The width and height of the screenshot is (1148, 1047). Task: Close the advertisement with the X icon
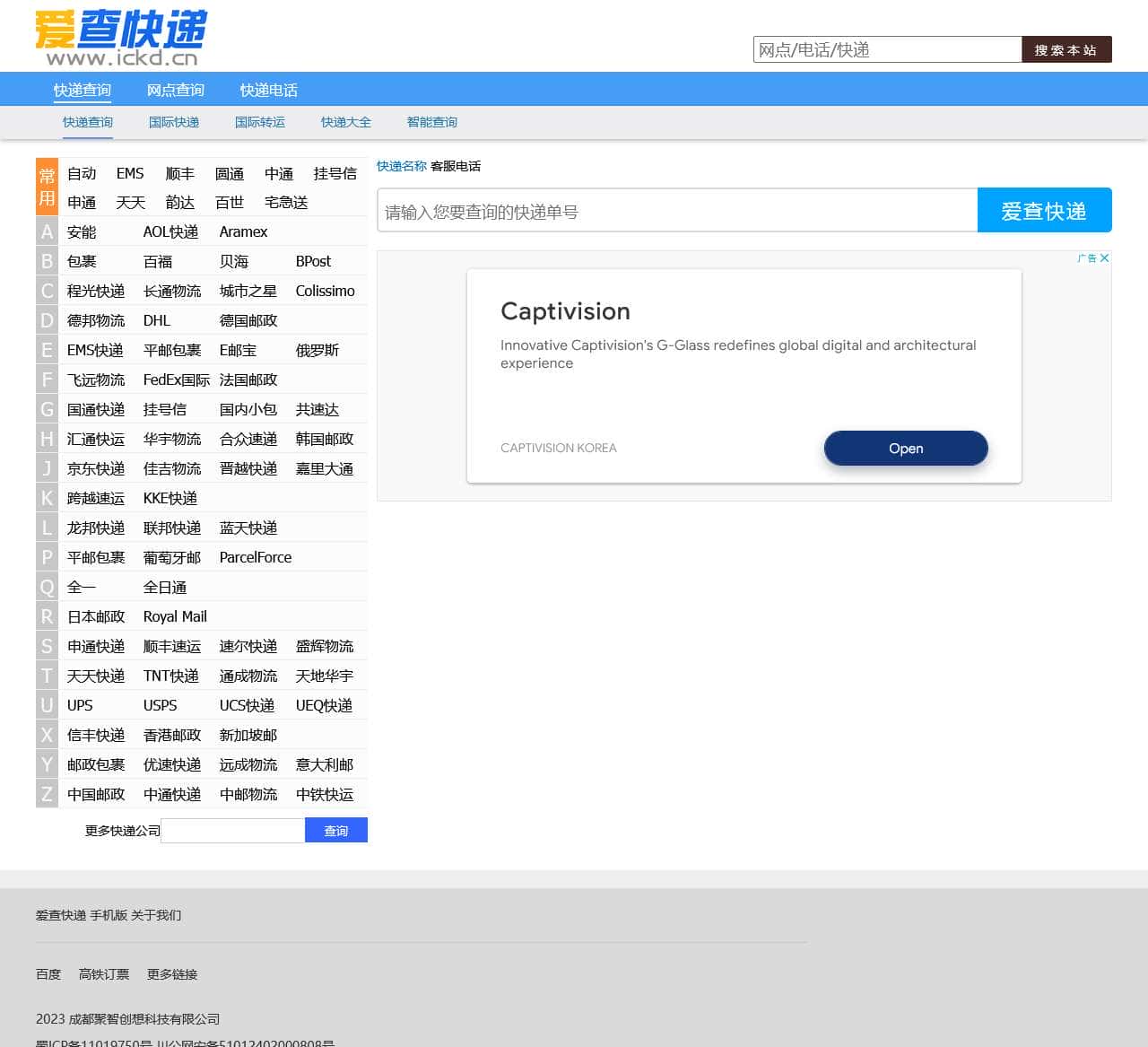pyautogui.click(x=1105, y=258)
